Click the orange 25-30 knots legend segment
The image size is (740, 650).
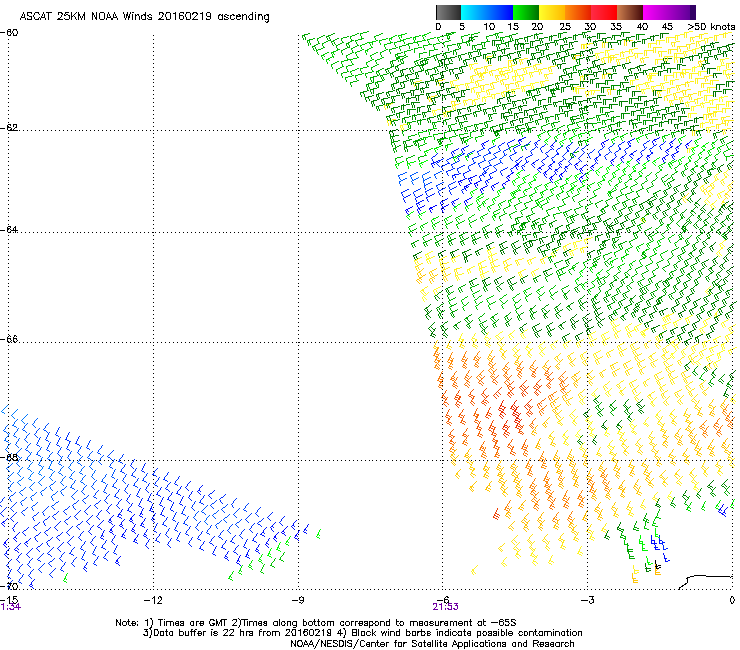[578, 12]
